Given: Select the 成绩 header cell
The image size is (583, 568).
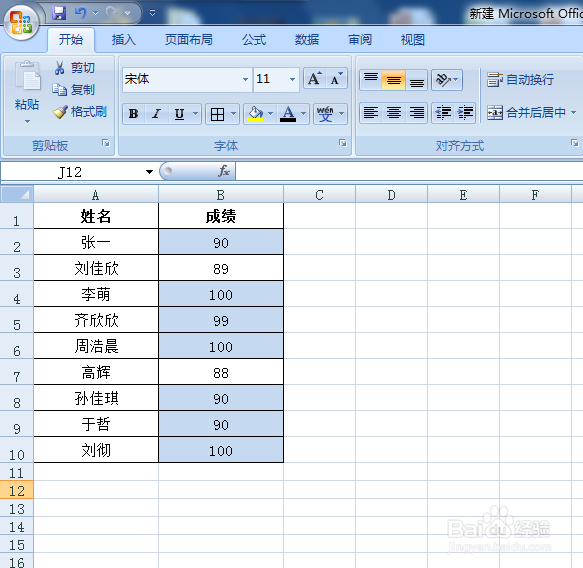Looking at the screenshot, I should click(221, 216).
